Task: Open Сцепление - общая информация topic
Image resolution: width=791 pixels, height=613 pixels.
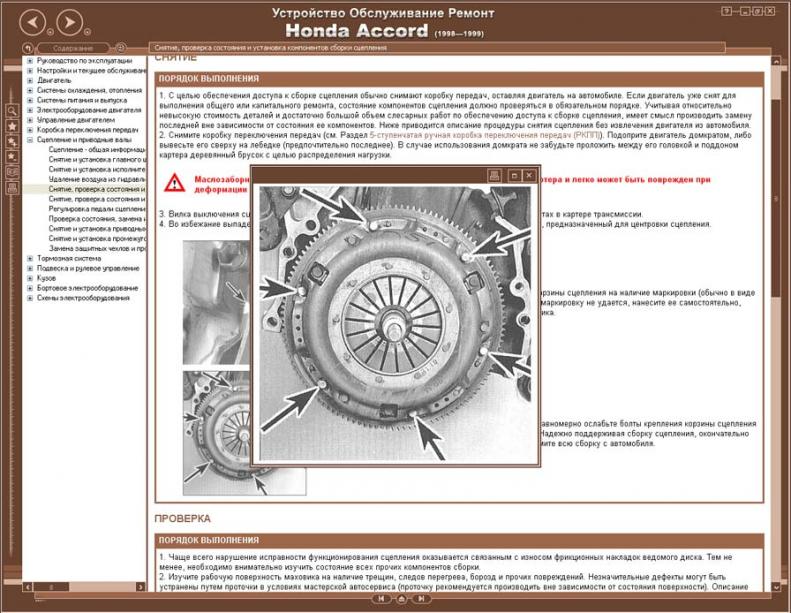Action: [x=97, y=150]
